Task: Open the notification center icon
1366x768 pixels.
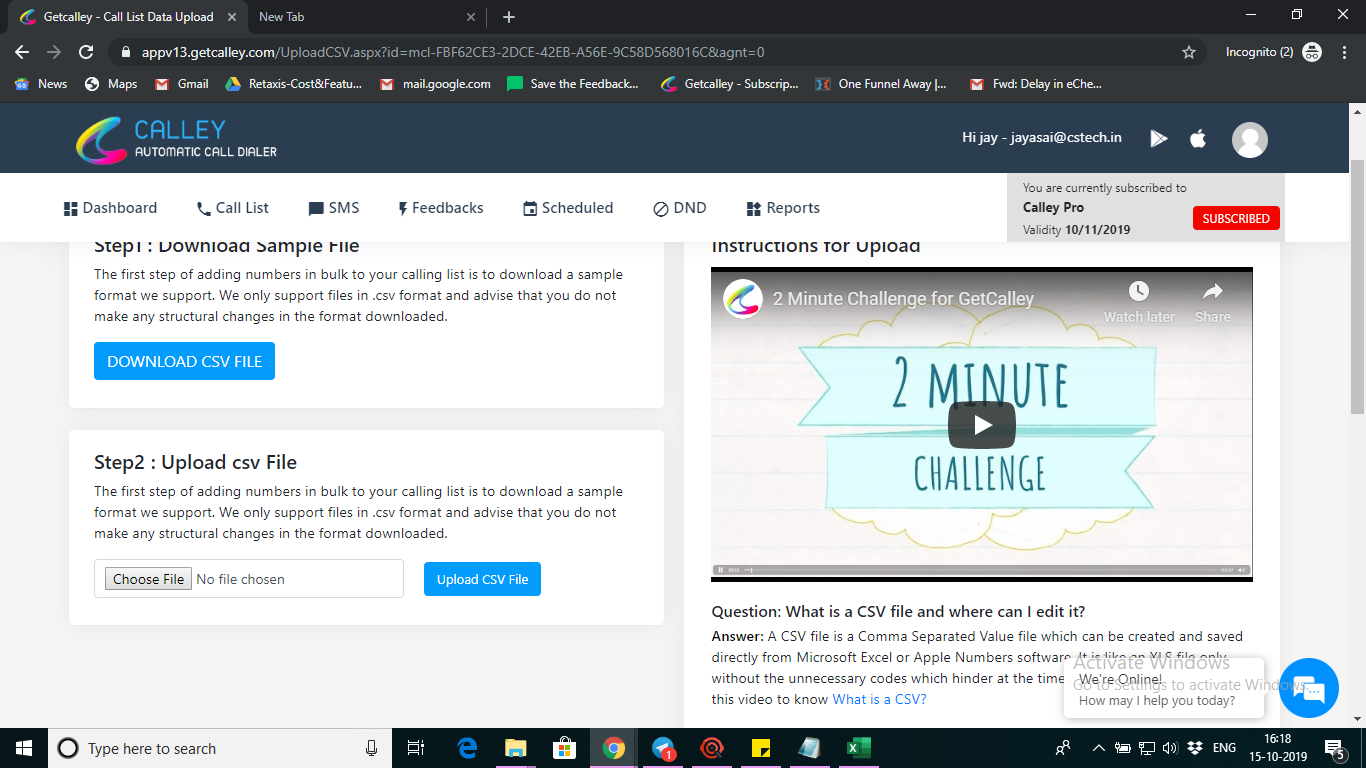Action: click(1334, 748)
